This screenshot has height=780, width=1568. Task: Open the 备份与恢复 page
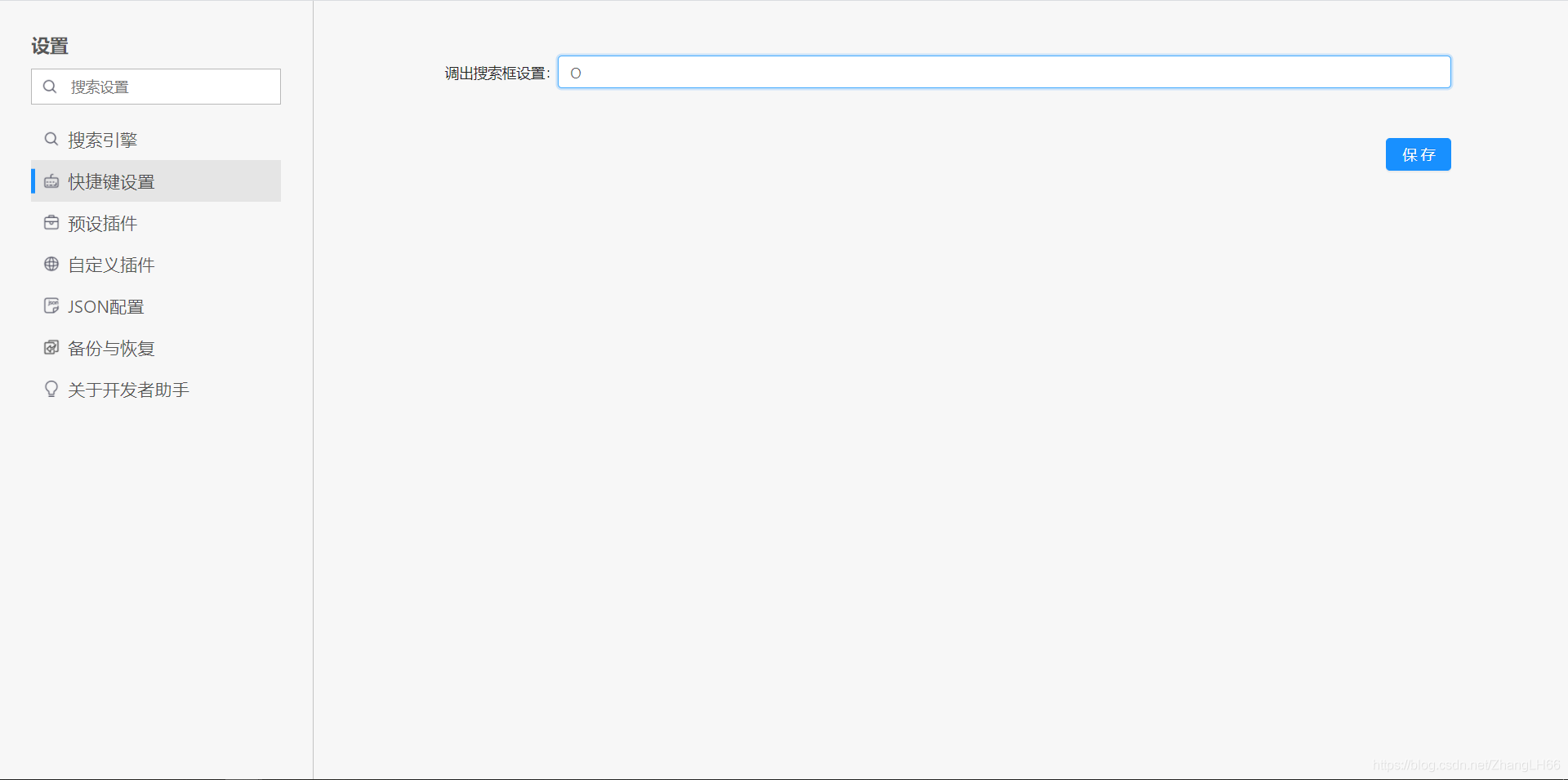coord(111,349)
